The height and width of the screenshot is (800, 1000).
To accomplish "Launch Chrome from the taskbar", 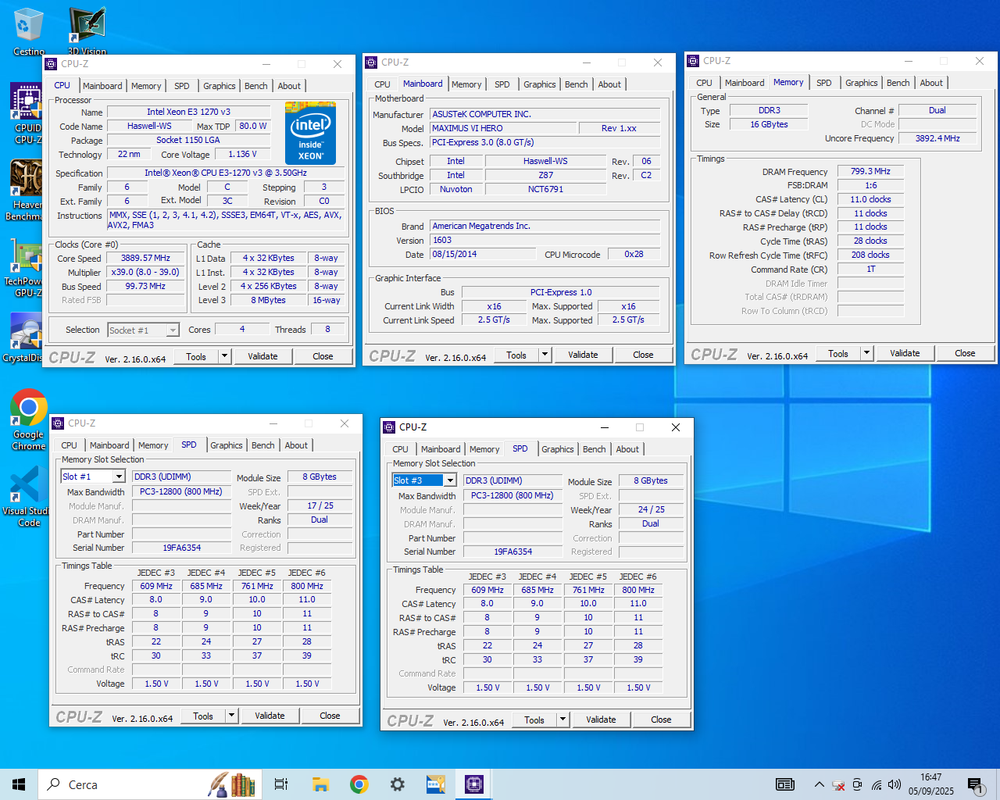I will pyautogui.click(x=359, y=785).
